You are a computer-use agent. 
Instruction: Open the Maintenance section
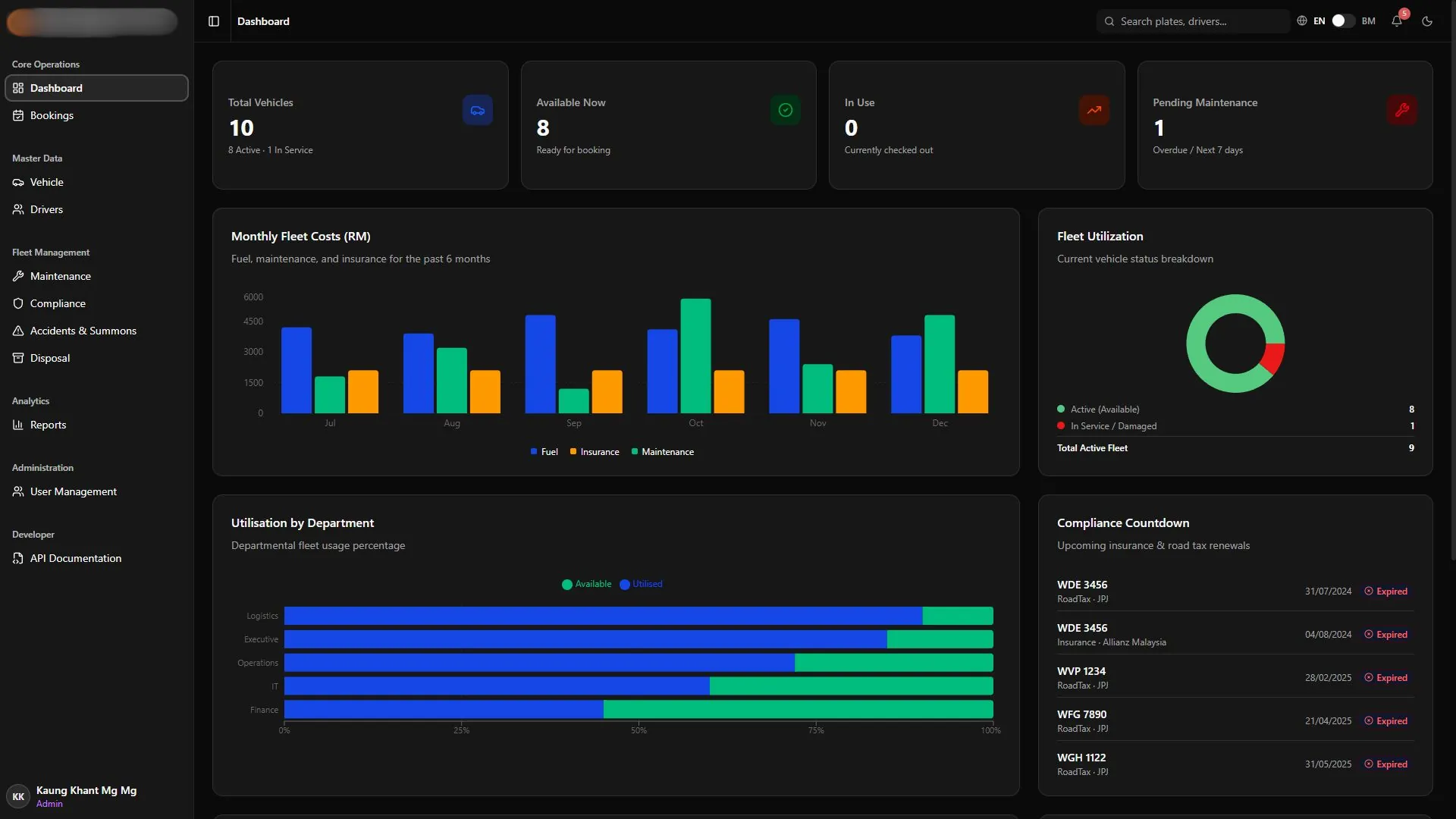tap(96, 276)
